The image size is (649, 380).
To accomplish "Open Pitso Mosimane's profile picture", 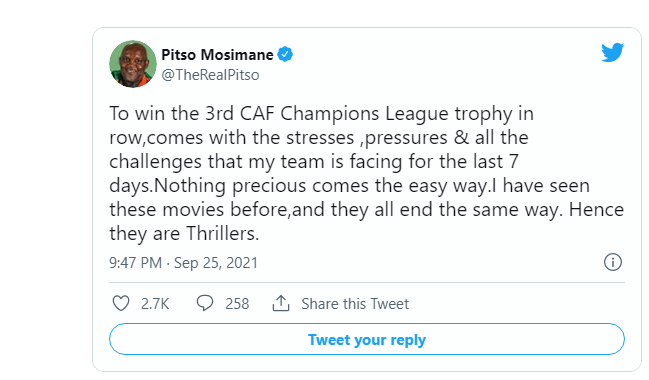I will (x=133, y=64).
